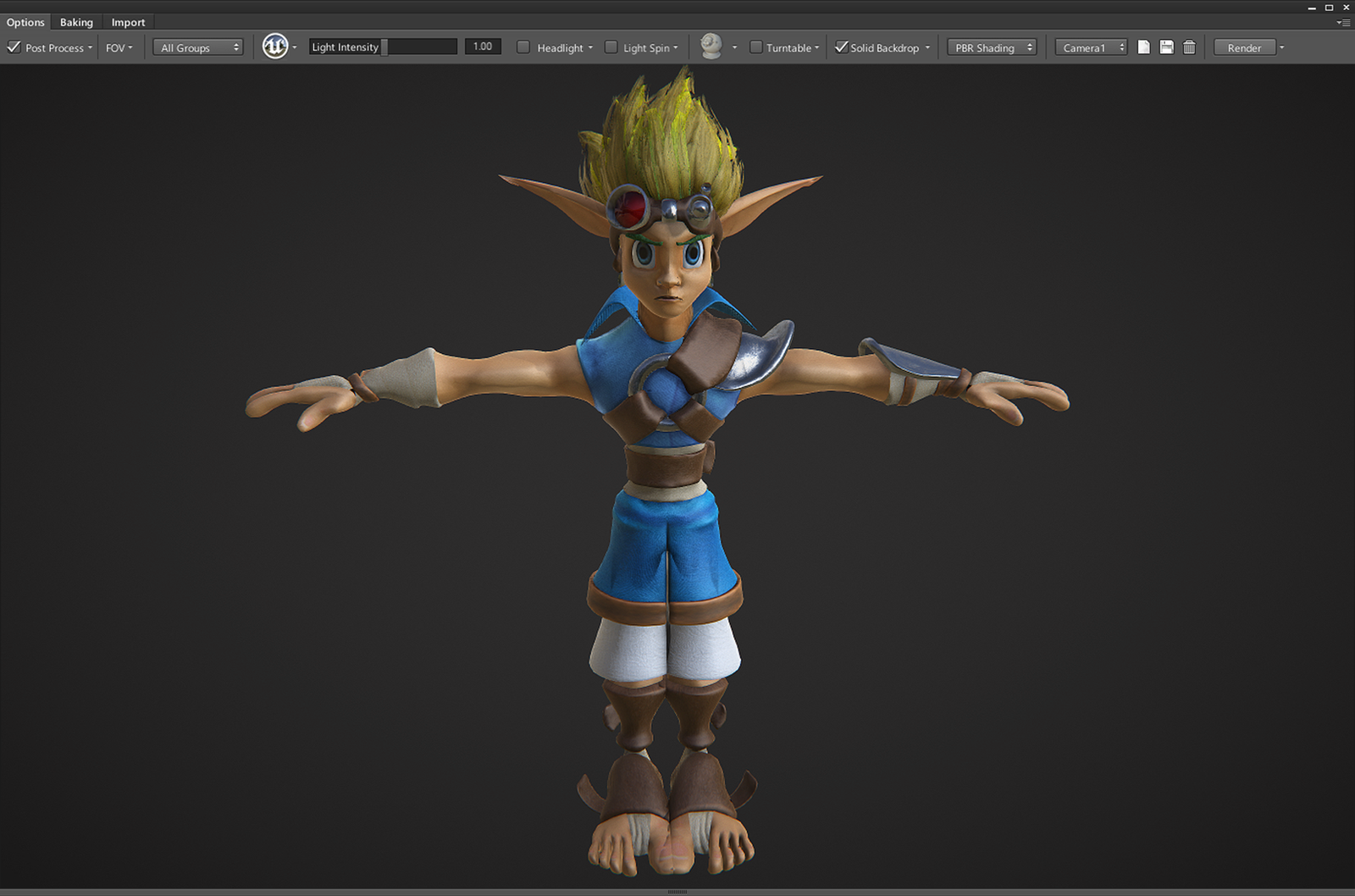Expand the Headlight options arrow
Viewport: 1355px width, 896px height.
coord(590,47)
